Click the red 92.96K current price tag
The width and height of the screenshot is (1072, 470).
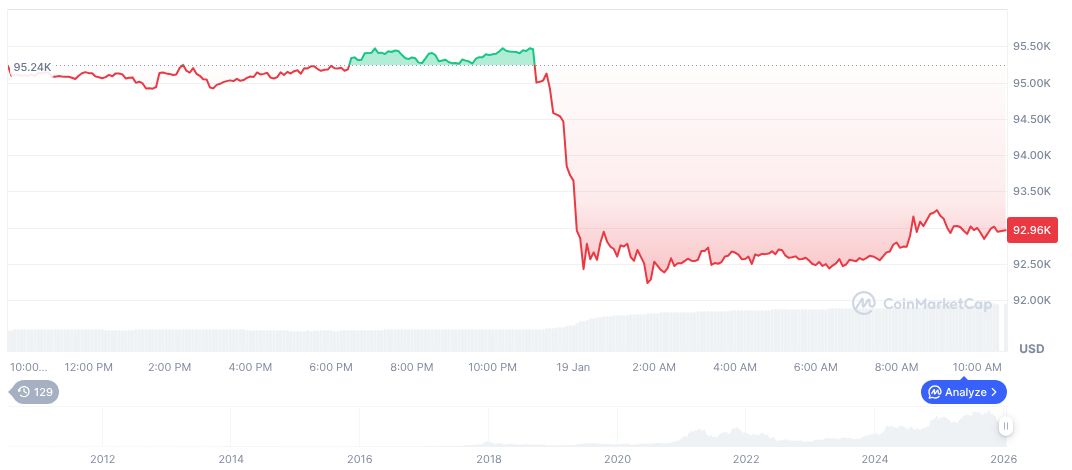coord(1031,230)
